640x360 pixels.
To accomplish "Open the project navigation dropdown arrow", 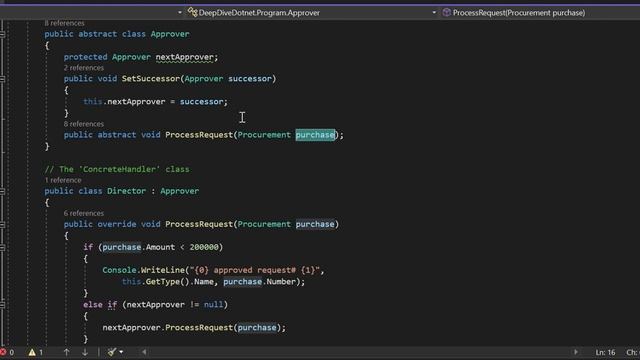I will pyautogui.click(x=180, y=13).
